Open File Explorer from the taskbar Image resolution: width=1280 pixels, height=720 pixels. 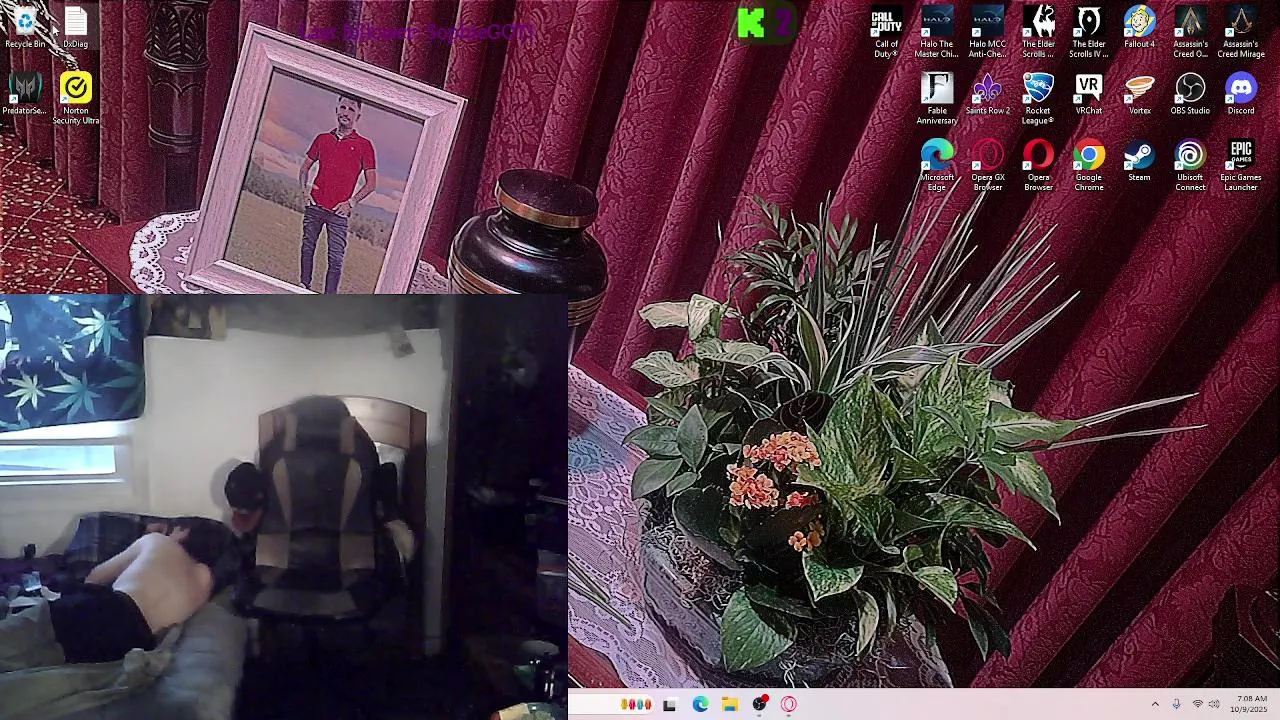pos(730,704)
